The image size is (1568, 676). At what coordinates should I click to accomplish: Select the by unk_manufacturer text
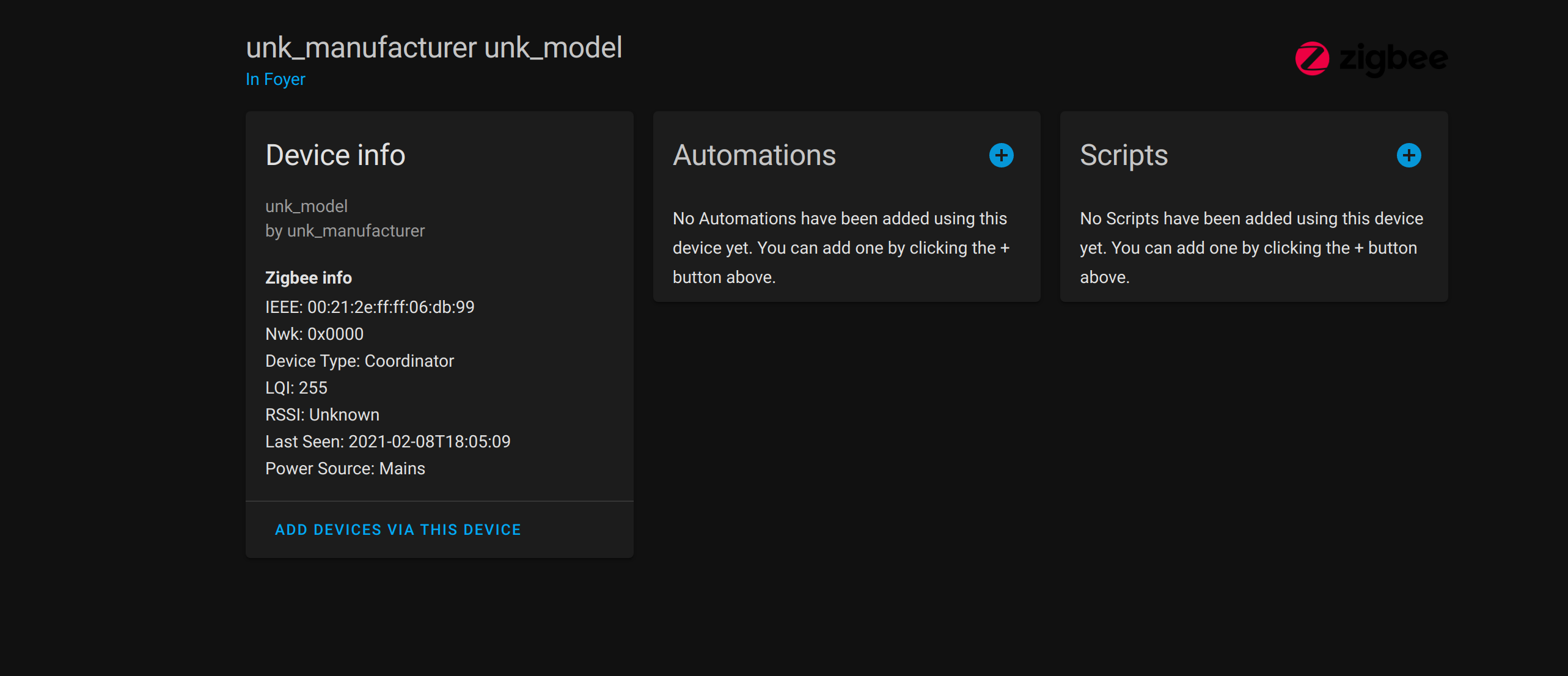coord(345,230)
